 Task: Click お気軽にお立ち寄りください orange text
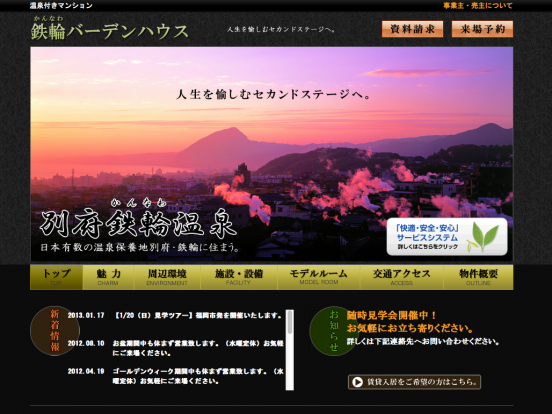(x=410, y=328)
